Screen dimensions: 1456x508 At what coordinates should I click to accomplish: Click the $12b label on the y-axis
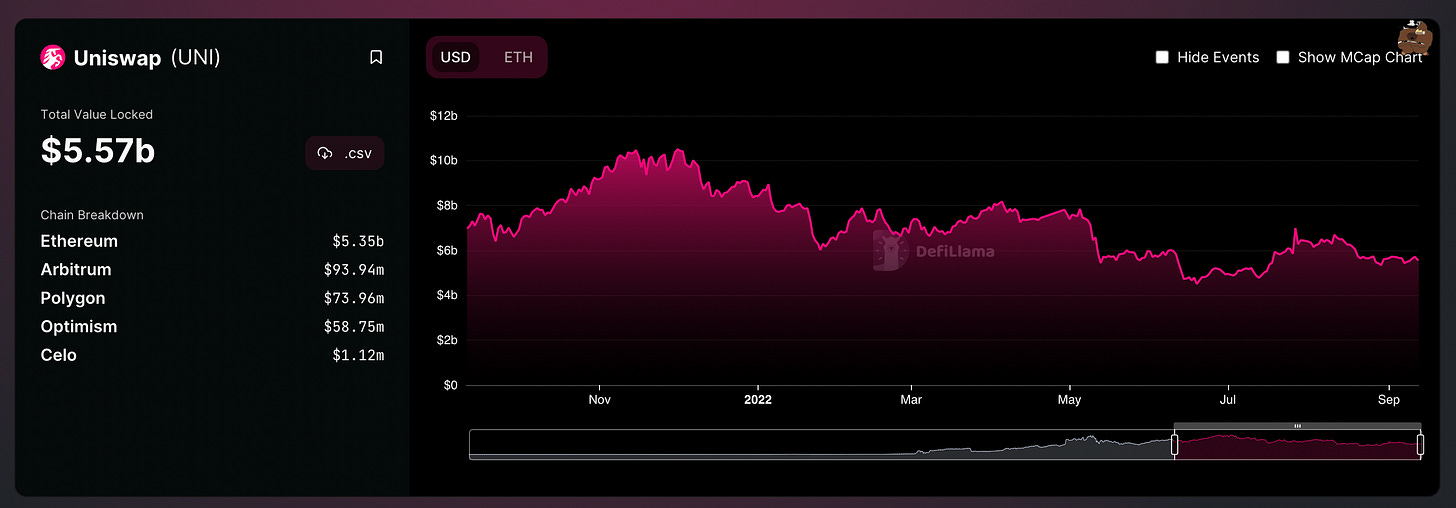443,116
